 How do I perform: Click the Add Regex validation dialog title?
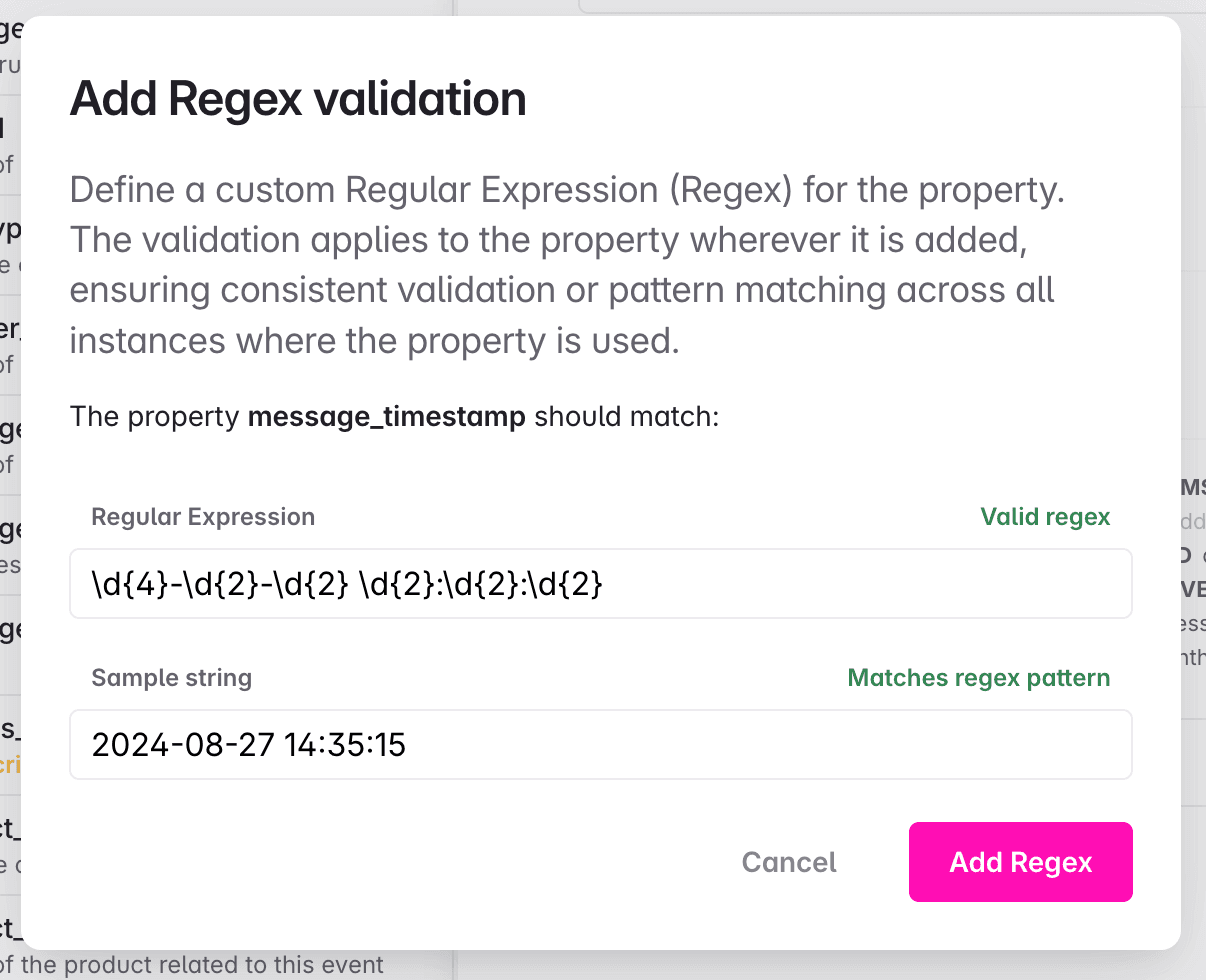pos(297,98)
